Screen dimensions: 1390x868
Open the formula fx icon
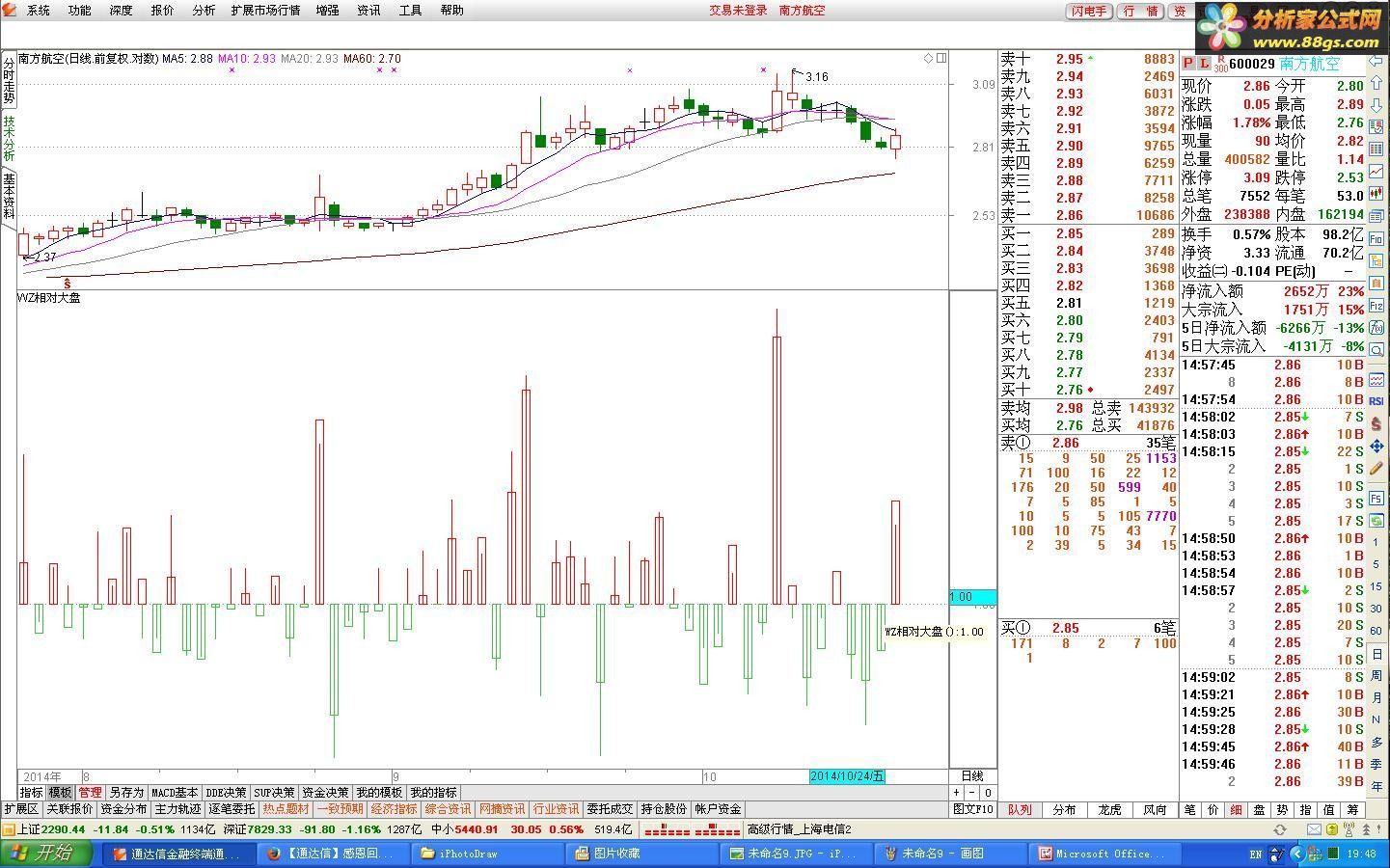click(1376, 328)
